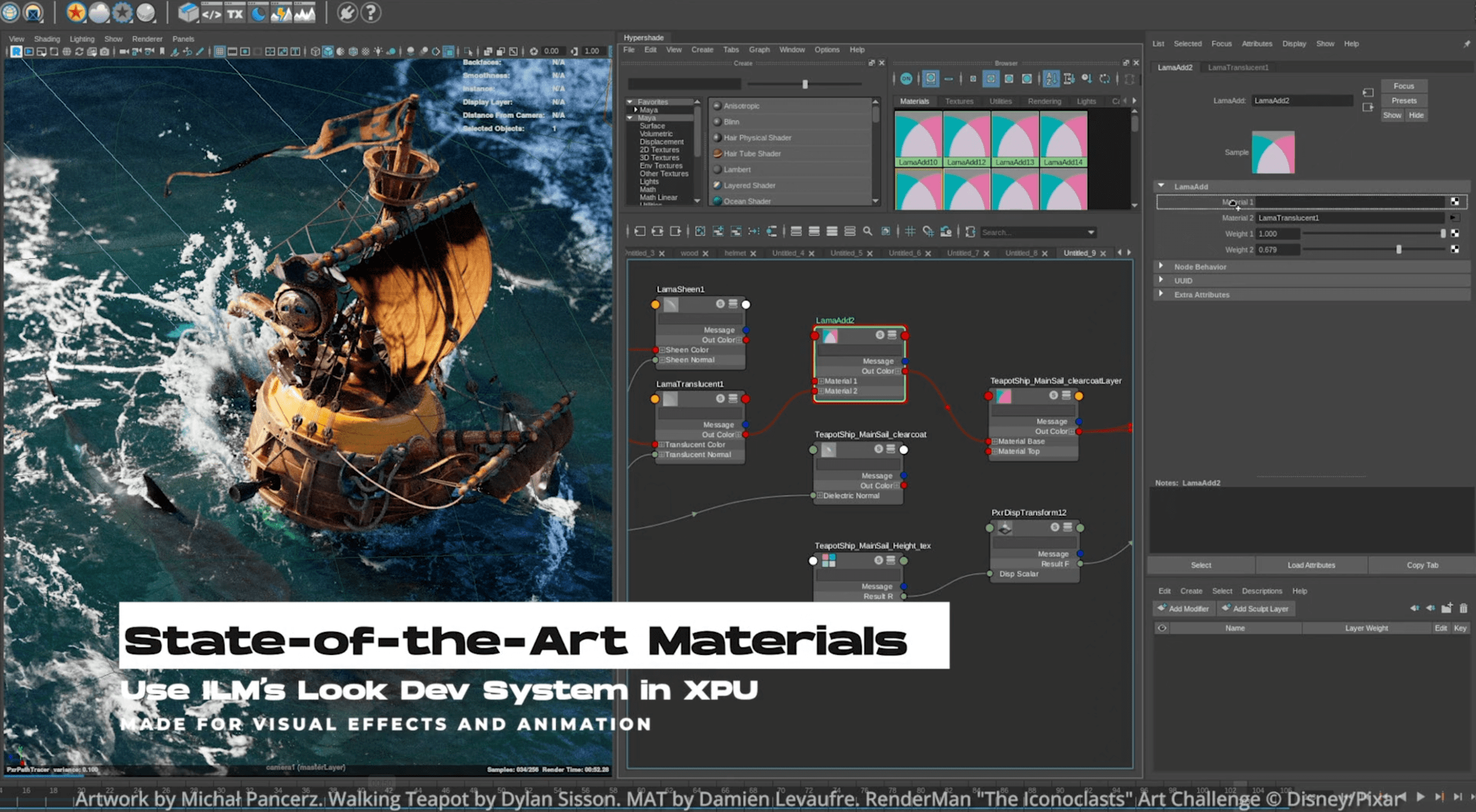1476x812 pixels.
Task: Switch to the Textures tab in the Browser
Action: point(959,101)
